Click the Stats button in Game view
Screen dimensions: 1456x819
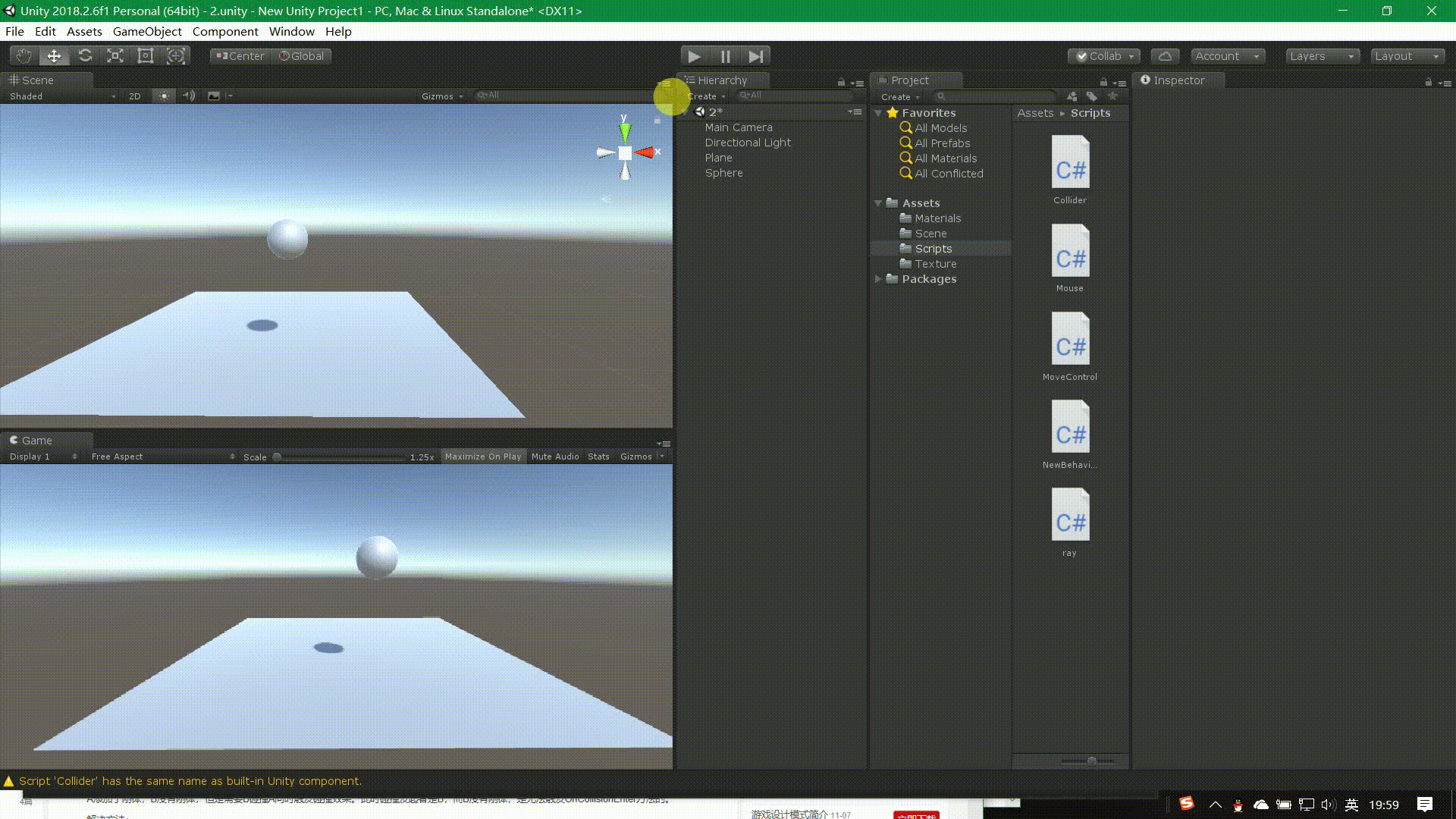pos(598,456)
